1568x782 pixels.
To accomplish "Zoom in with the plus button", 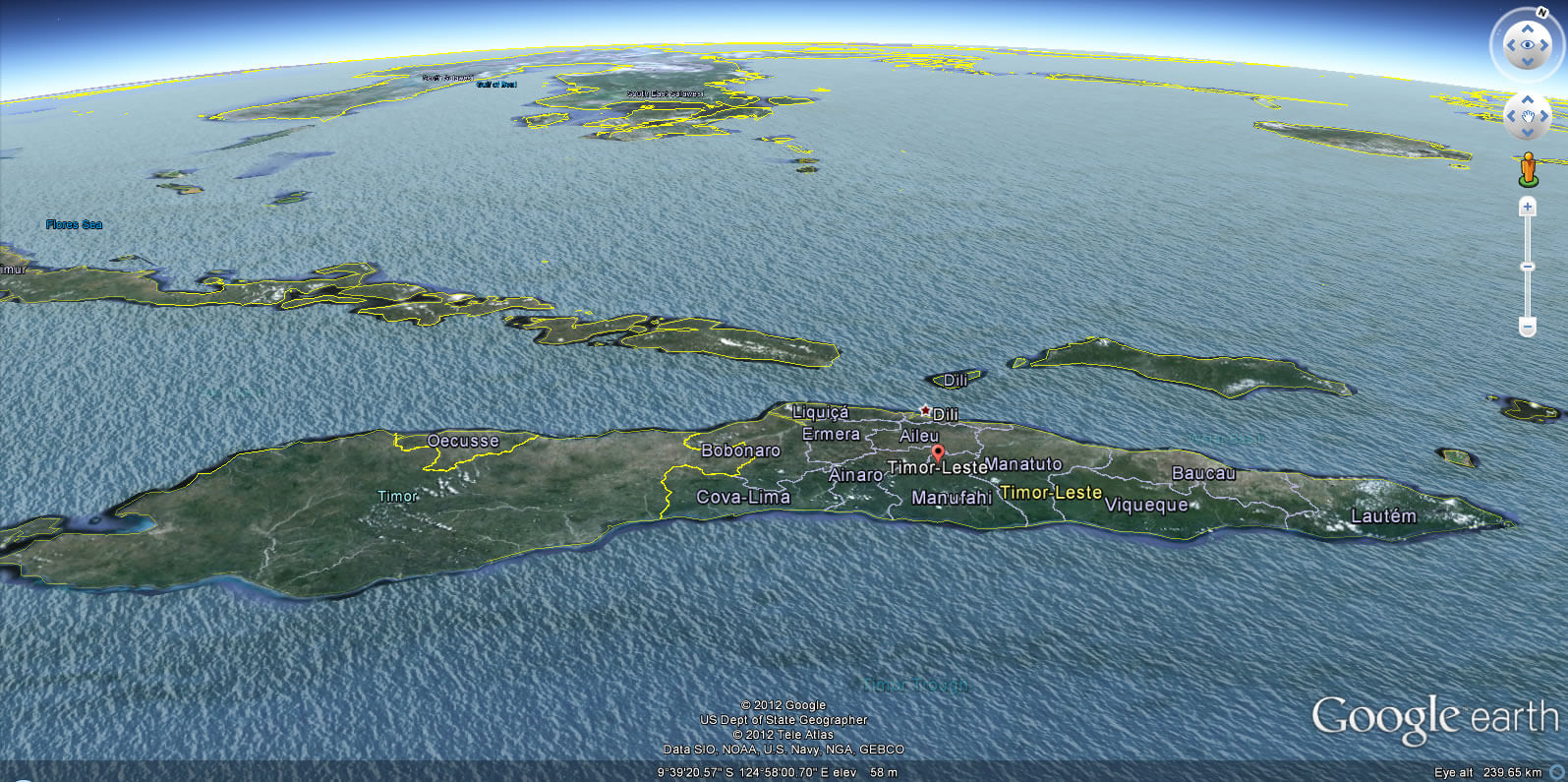I will [x=1527, y=207].
